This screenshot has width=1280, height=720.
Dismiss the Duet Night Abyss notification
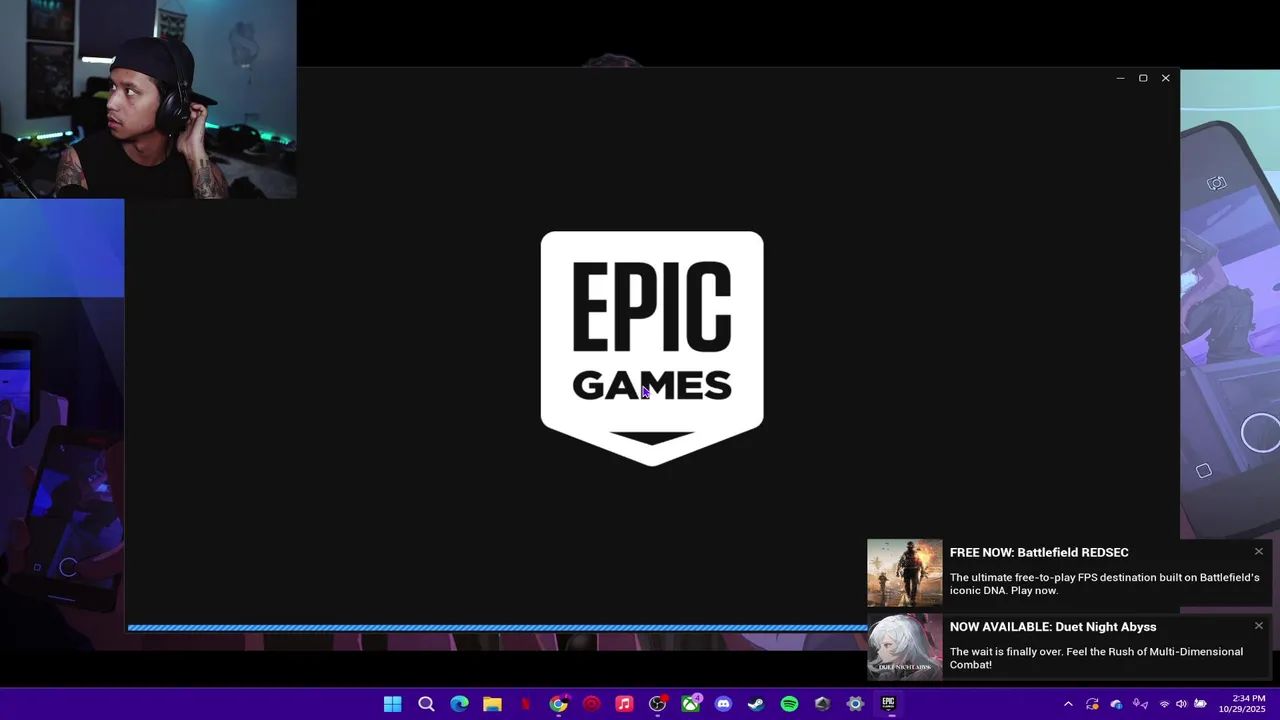point(1259,626)
